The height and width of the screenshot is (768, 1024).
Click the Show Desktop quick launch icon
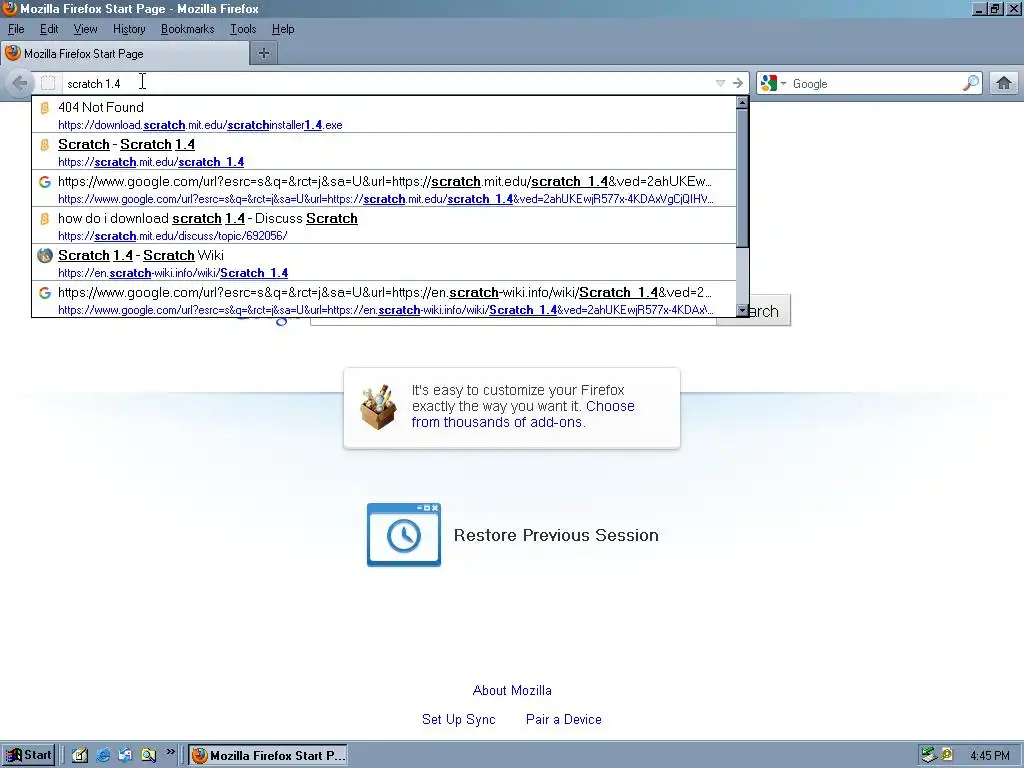80,755
